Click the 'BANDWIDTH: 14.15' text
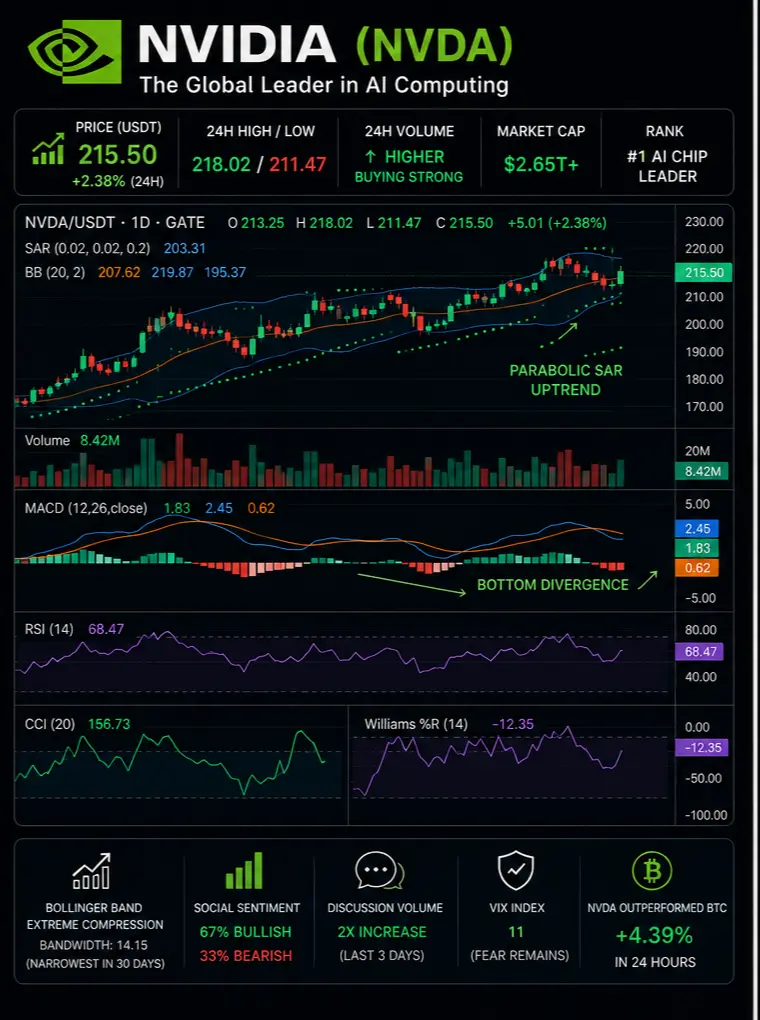 pos(94,945)
